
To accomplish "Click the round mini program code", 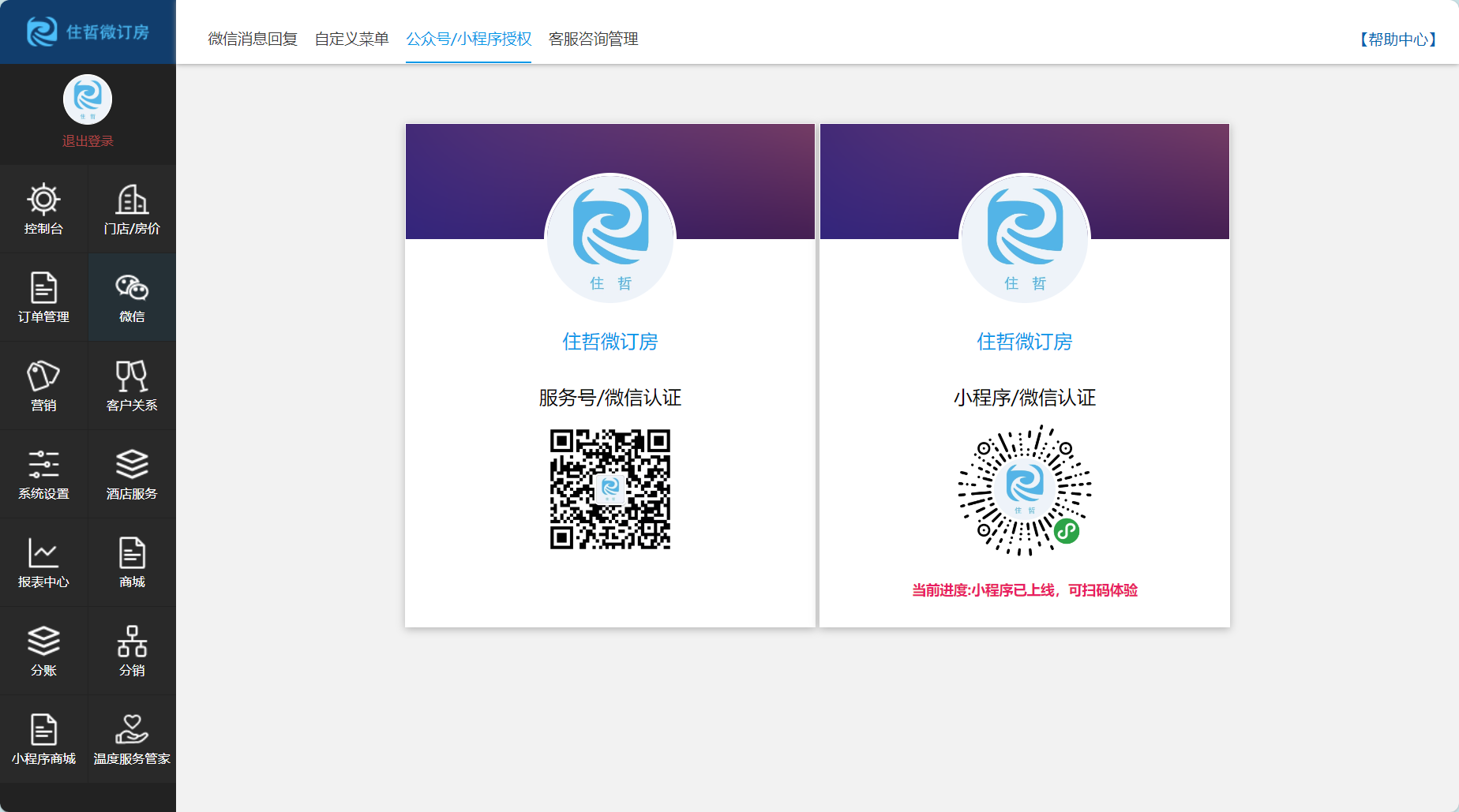I will (1025, 490).
